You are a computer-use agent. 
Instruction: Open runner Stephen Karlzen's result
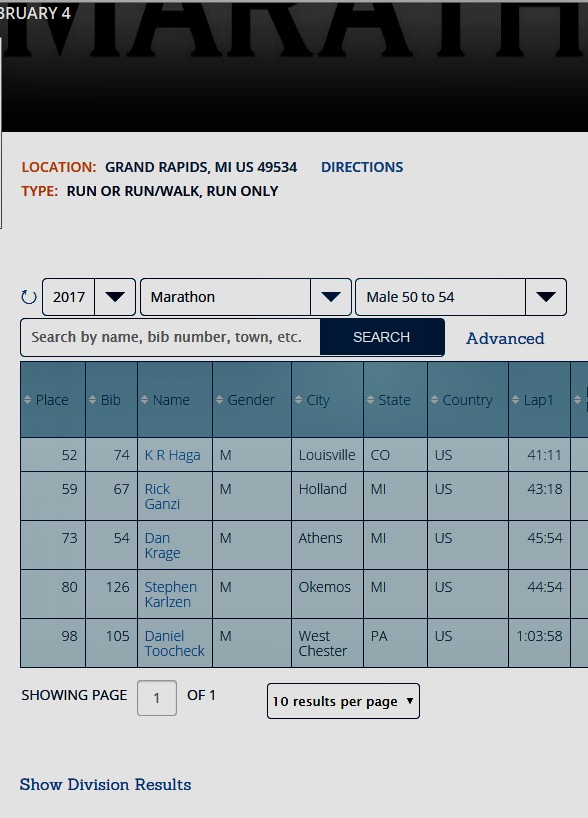point(171,594)
